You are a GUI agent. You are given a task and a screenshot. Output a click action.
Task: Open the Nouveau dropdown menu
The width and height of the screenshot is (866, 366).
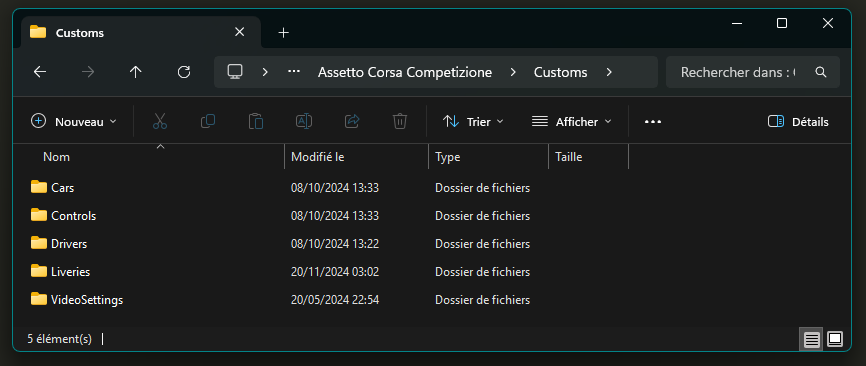coord(74,121)
